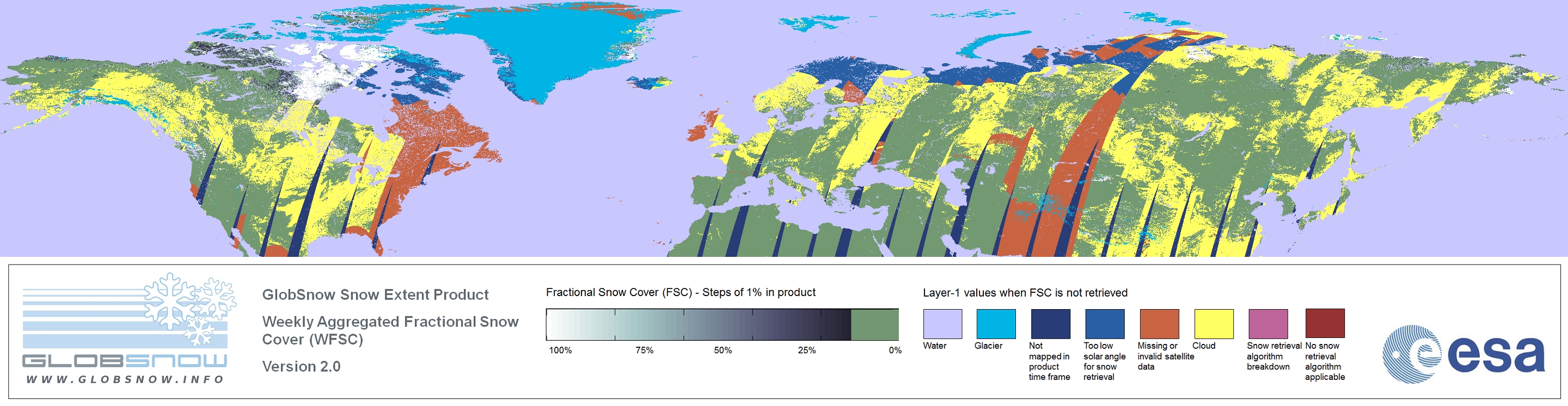
Task: Select 'No snow retrieval algorithm applicable' swatch
Action: [x=1325, y=324]
